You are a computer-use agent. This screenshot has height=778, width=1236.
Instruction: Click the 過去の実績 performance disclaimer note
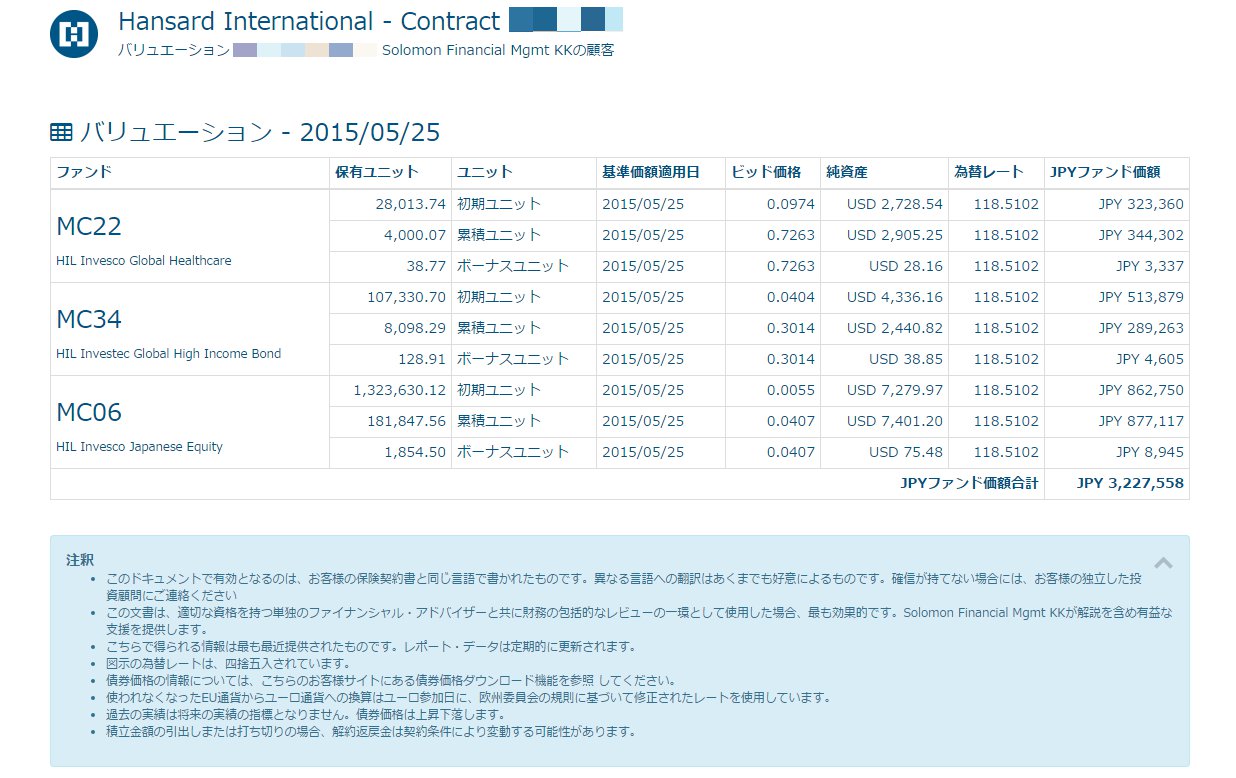pyautogui.click(x=305, y=714)
